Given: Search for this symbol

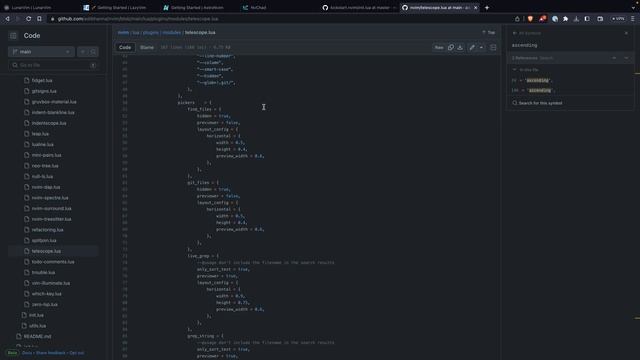Looking at the screenshot, I should [x=537, y=103].
